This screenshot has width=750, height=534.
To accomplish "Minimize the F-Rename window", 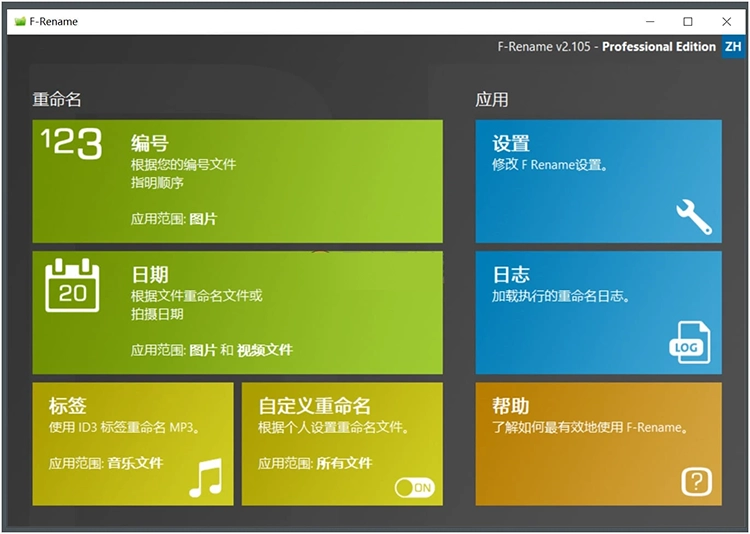I will tap(649, 21).
